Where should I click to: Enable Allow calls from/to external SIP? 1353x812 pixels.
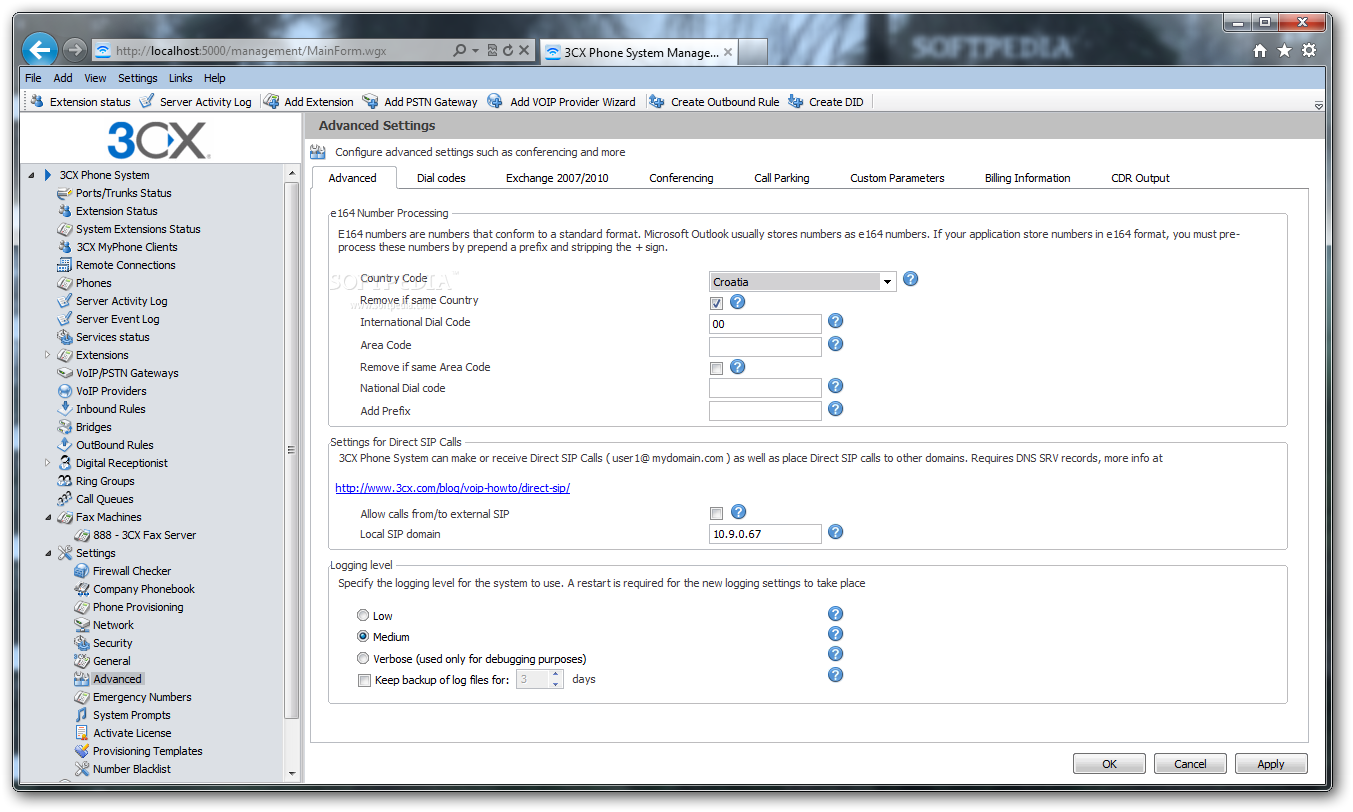point(716,514)
